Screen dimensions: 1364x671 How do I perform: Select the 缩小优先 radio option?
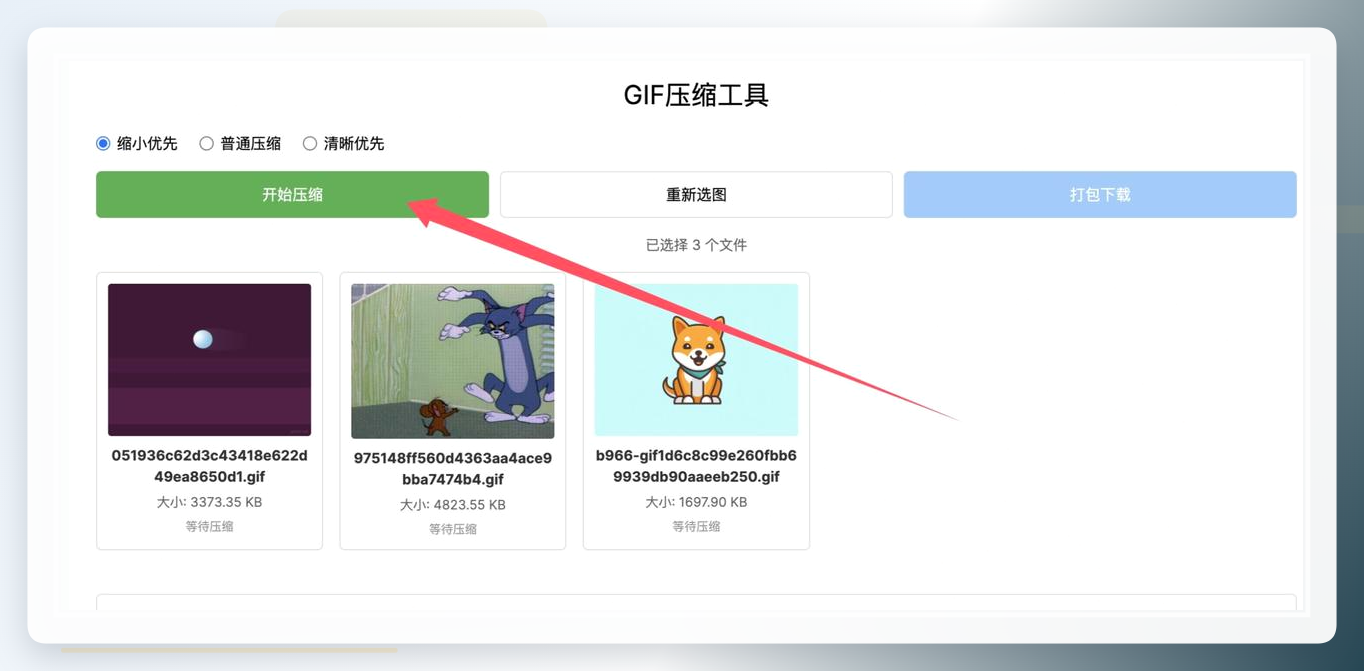point(103,143)
